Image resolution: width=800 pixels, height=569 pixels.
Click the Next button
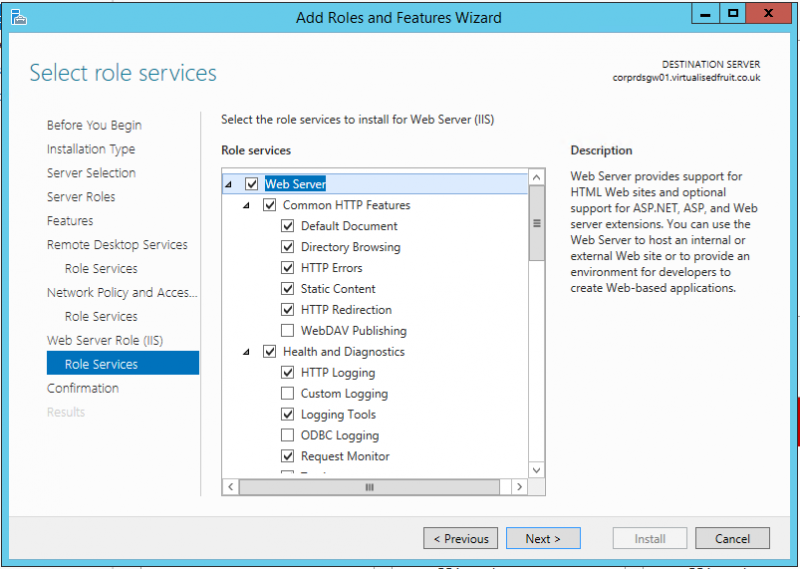tap(542, 539)
